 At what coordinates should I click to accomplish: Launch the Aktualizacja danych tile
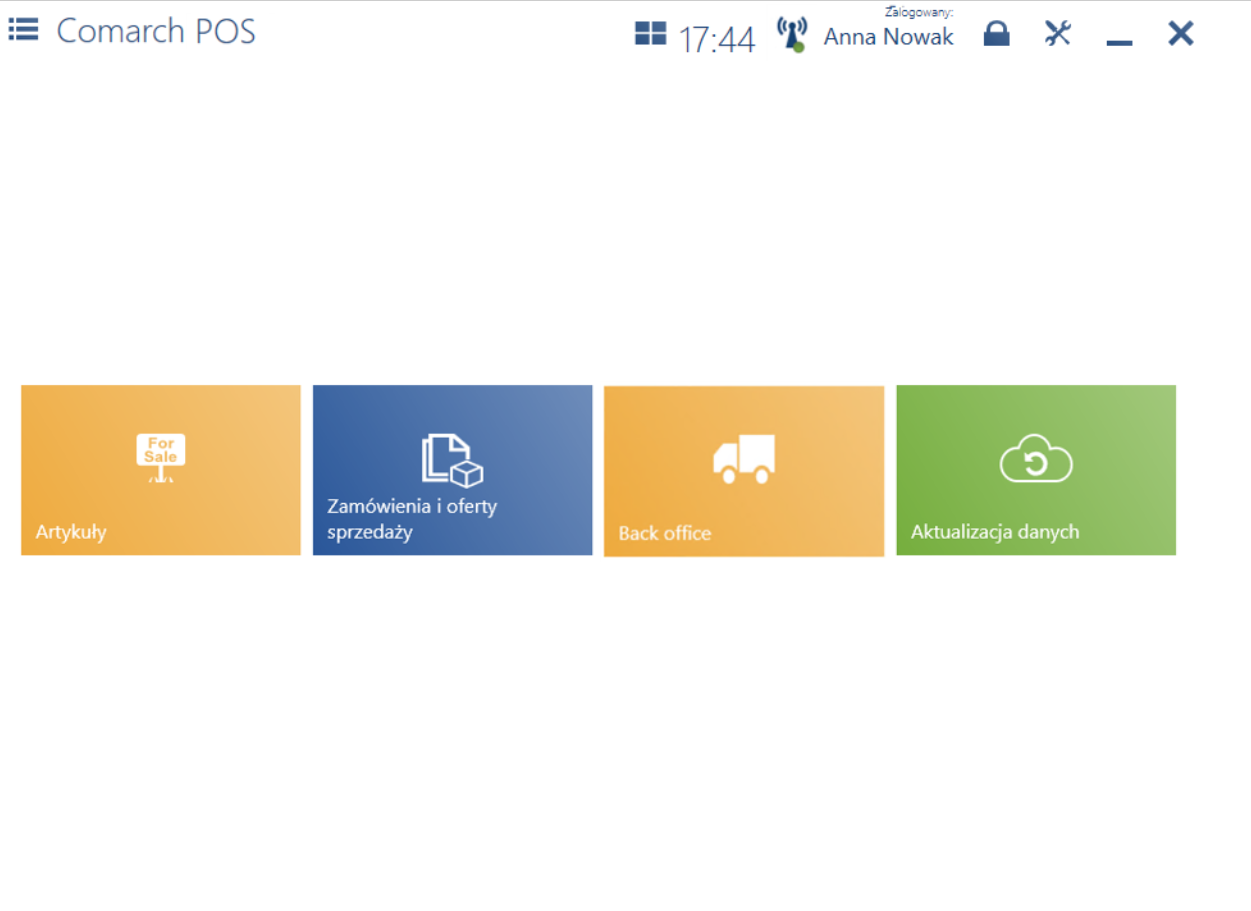(1036, 470)
